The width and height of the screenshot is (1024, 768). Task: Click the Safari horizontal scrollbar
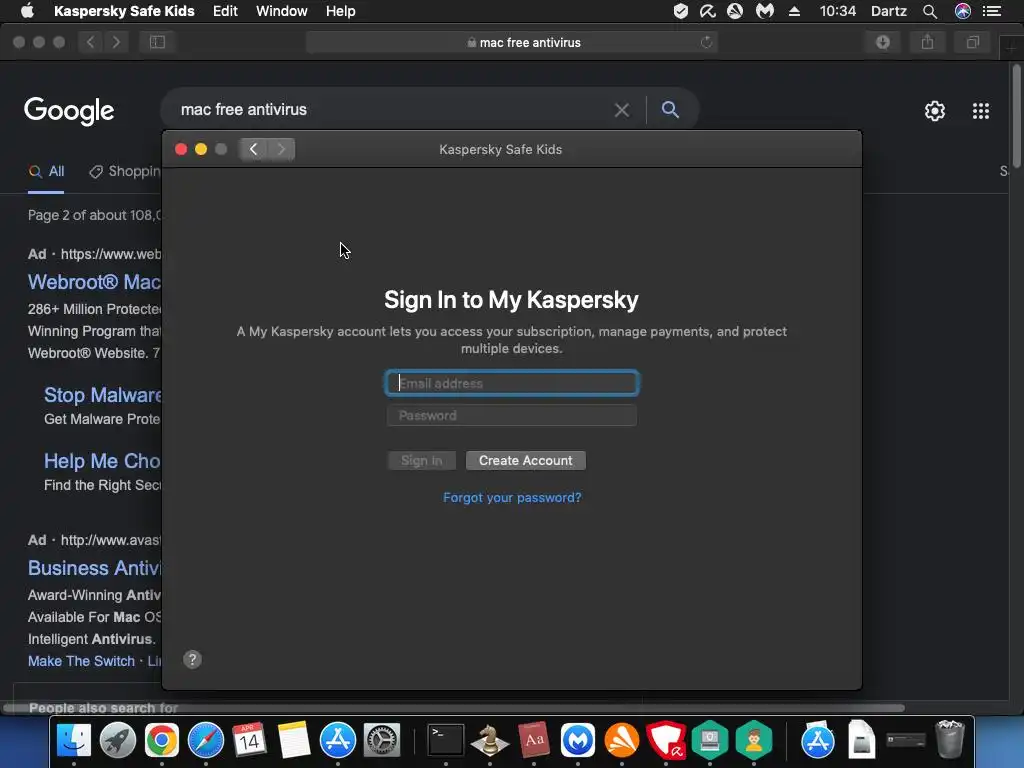pos(455,708)
